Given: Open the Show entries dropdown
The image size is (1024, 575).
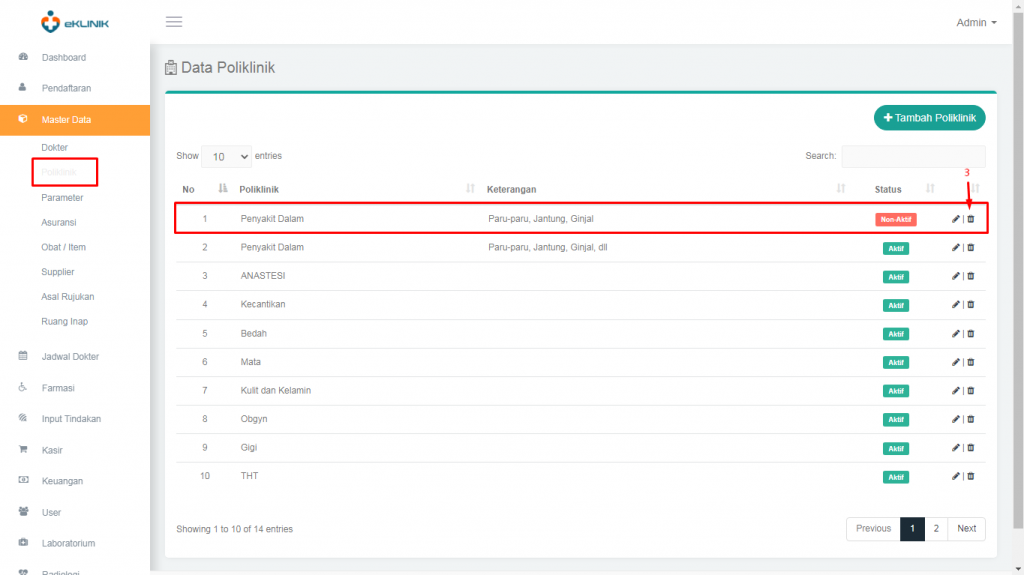Looking at the screenshot, I should tap(226, 156).
